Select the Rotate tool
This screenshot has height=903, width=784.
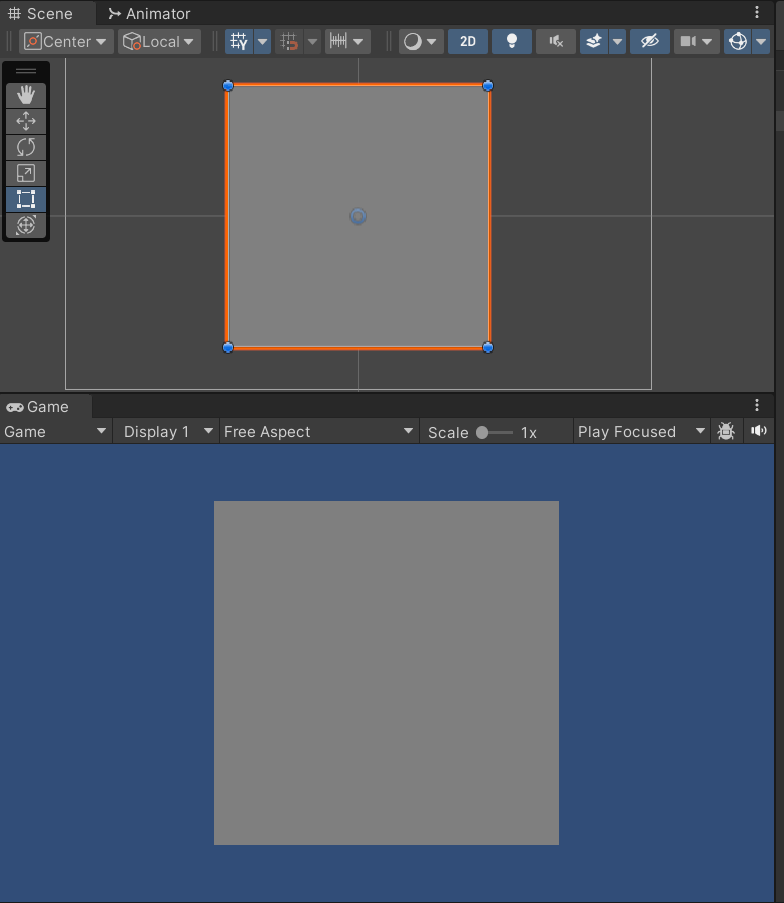tap(26, 147)
